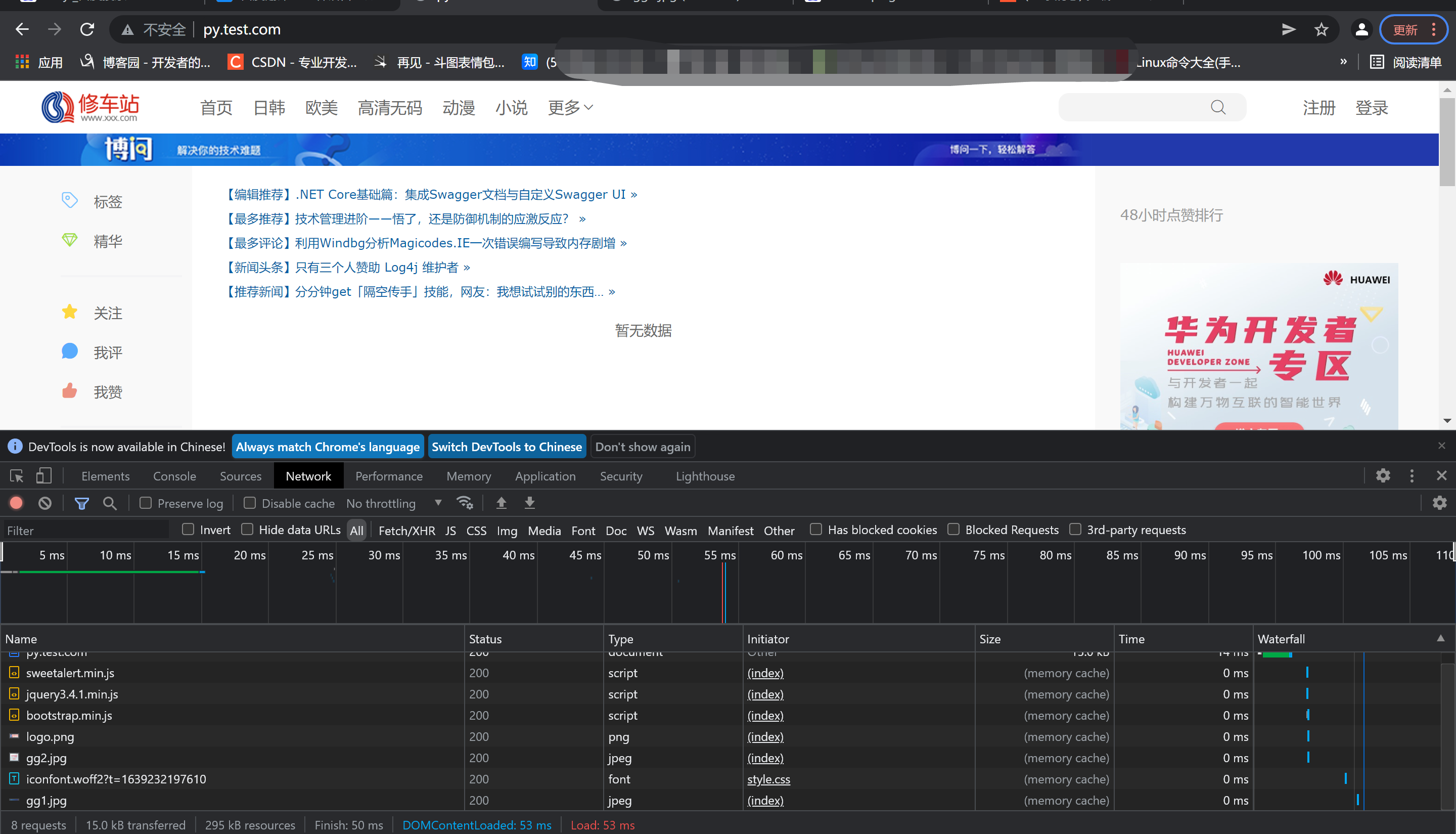Viewport: 1456px width, 834px height.
Task: Enable the Preserve log checkbox
Action: point(146,503)
